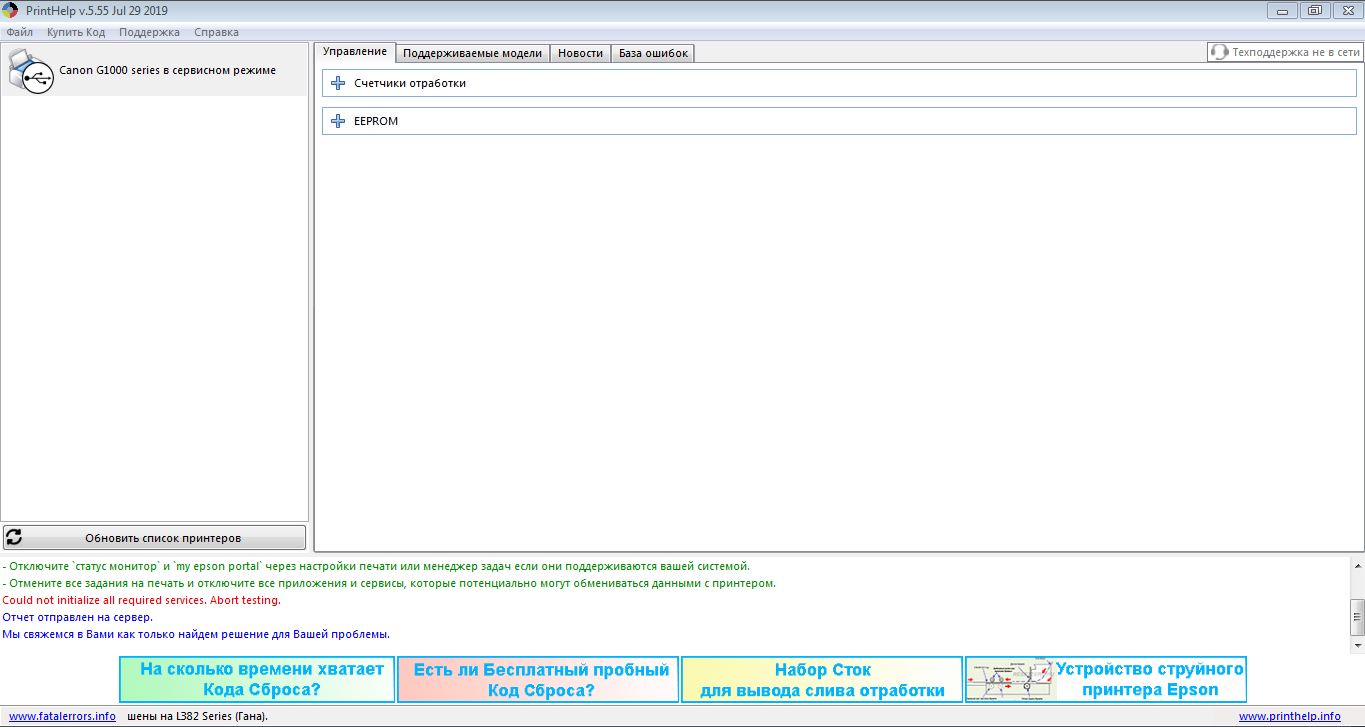Viewport: 1365px width, 727px height.
Task: Click the L382 Series status bar text
Action: (198, 716)
